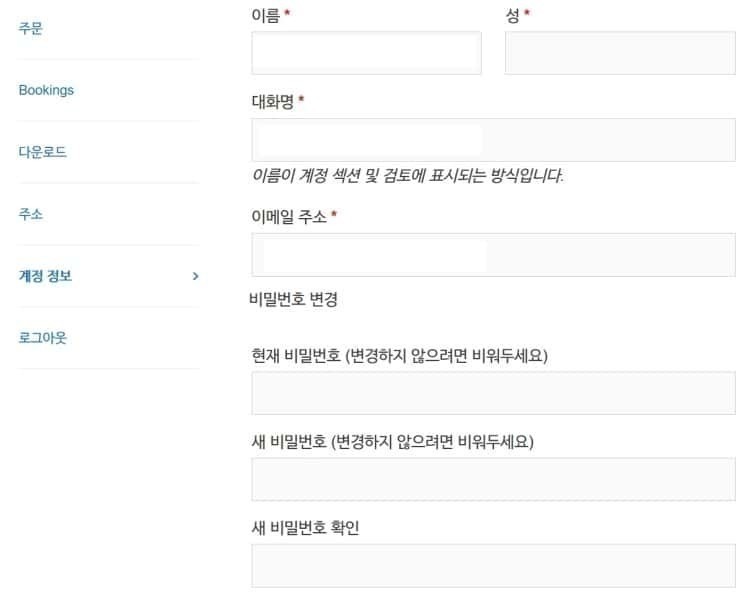Viewport: 750px width, 602px height.
Task: Click the italic 대화명 helper description text
Action: click(x=407, y=176)
